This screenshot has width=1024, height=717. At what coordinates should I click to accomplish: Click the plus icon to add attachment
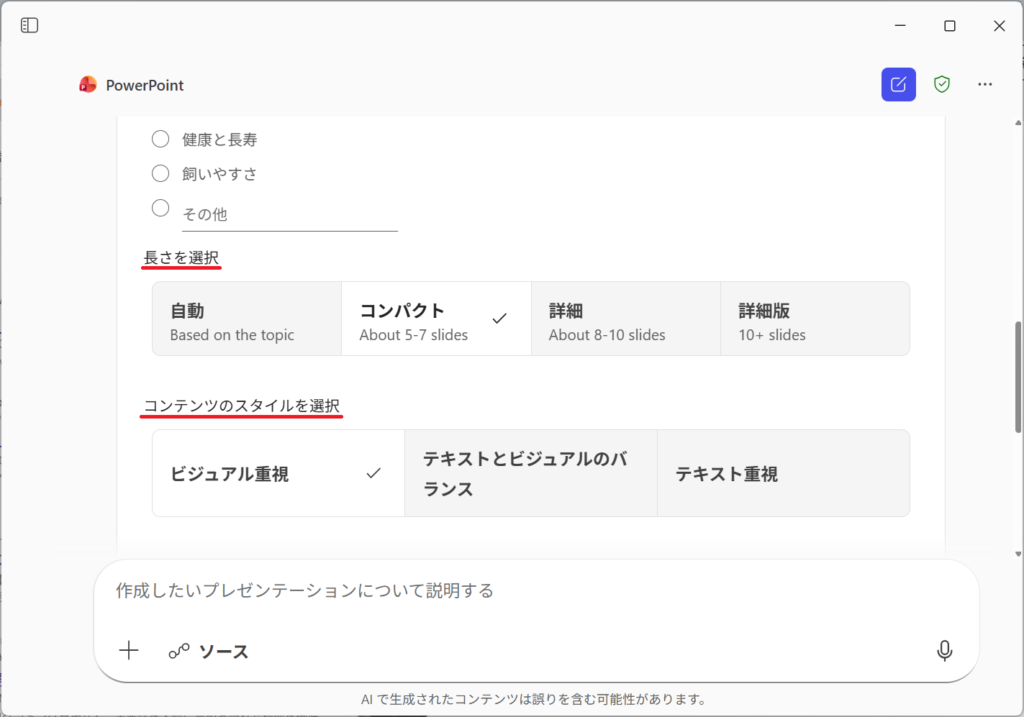tap(129, 651)
